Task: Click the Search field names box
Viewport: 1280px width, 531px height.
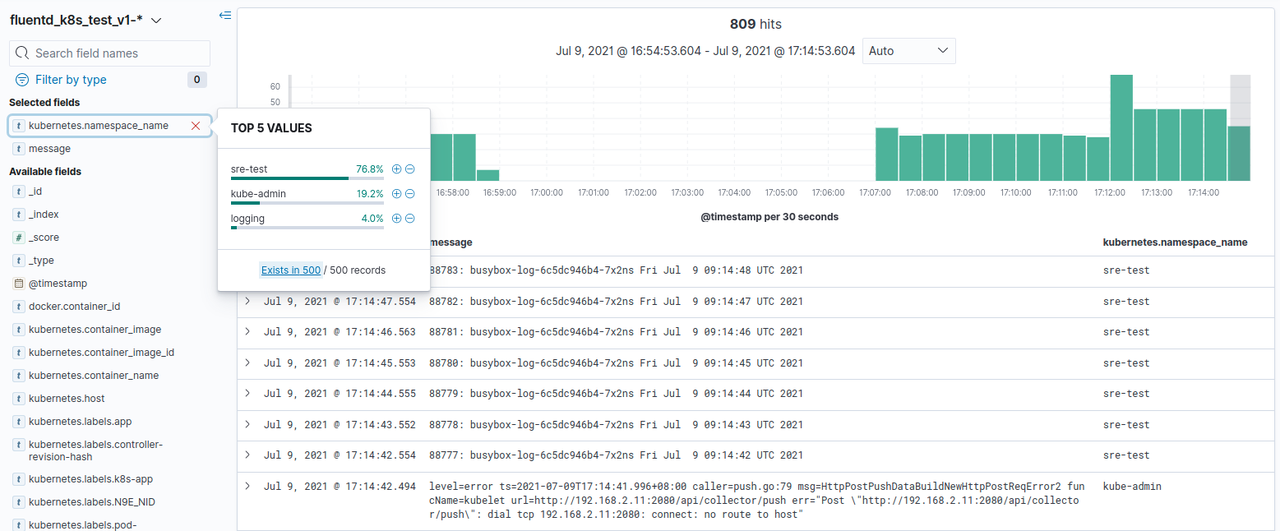Action: 110,53
